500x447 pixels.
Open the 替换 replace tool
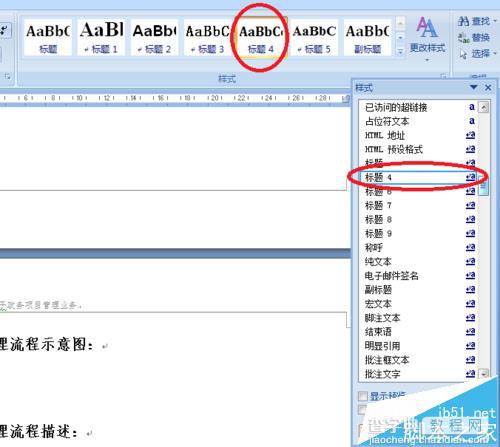pos(474,37)
